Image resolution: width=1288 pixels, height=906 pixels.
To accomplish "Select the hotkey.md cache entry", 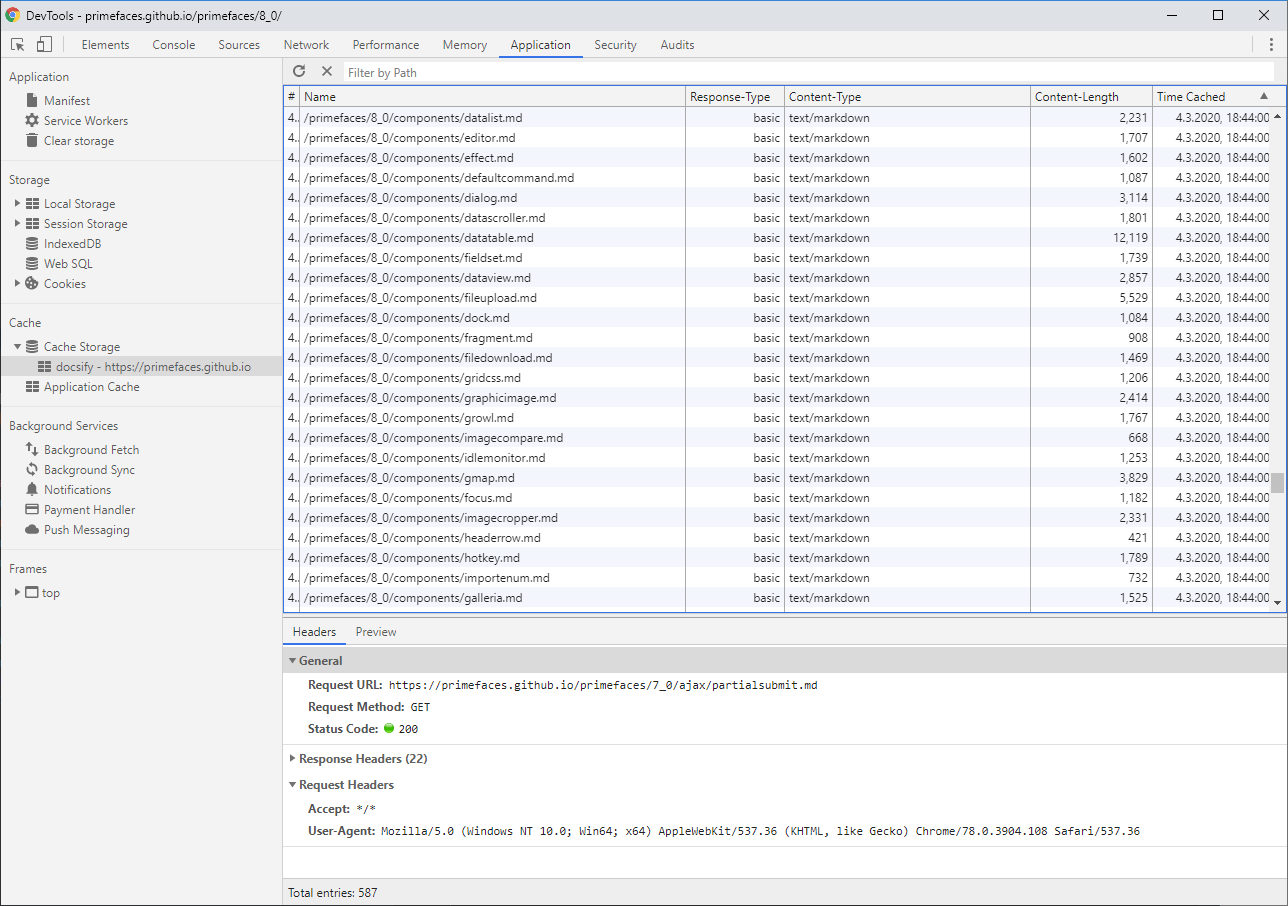I will [778, 558].
